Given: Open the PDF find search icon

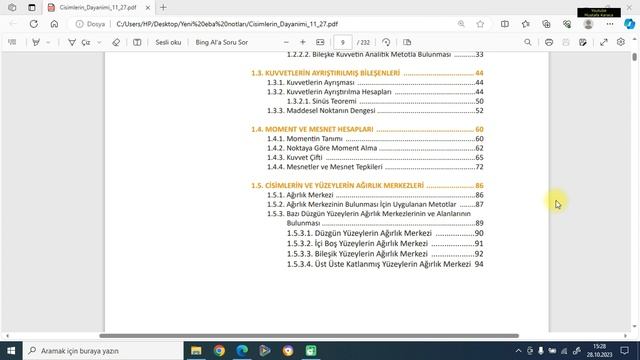Looking at the screenshot, I should (528, 42).
